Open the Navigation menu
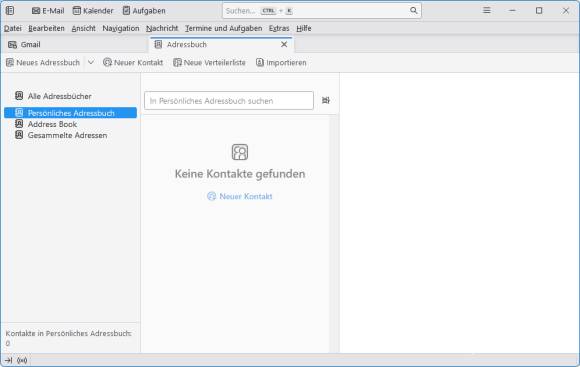This screenshot has height=367, width=580. tap(121, 28)
